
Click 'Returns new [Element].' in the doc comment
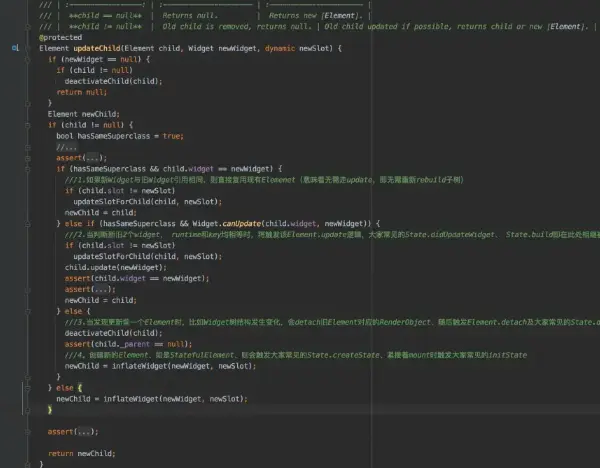point(315,16)
